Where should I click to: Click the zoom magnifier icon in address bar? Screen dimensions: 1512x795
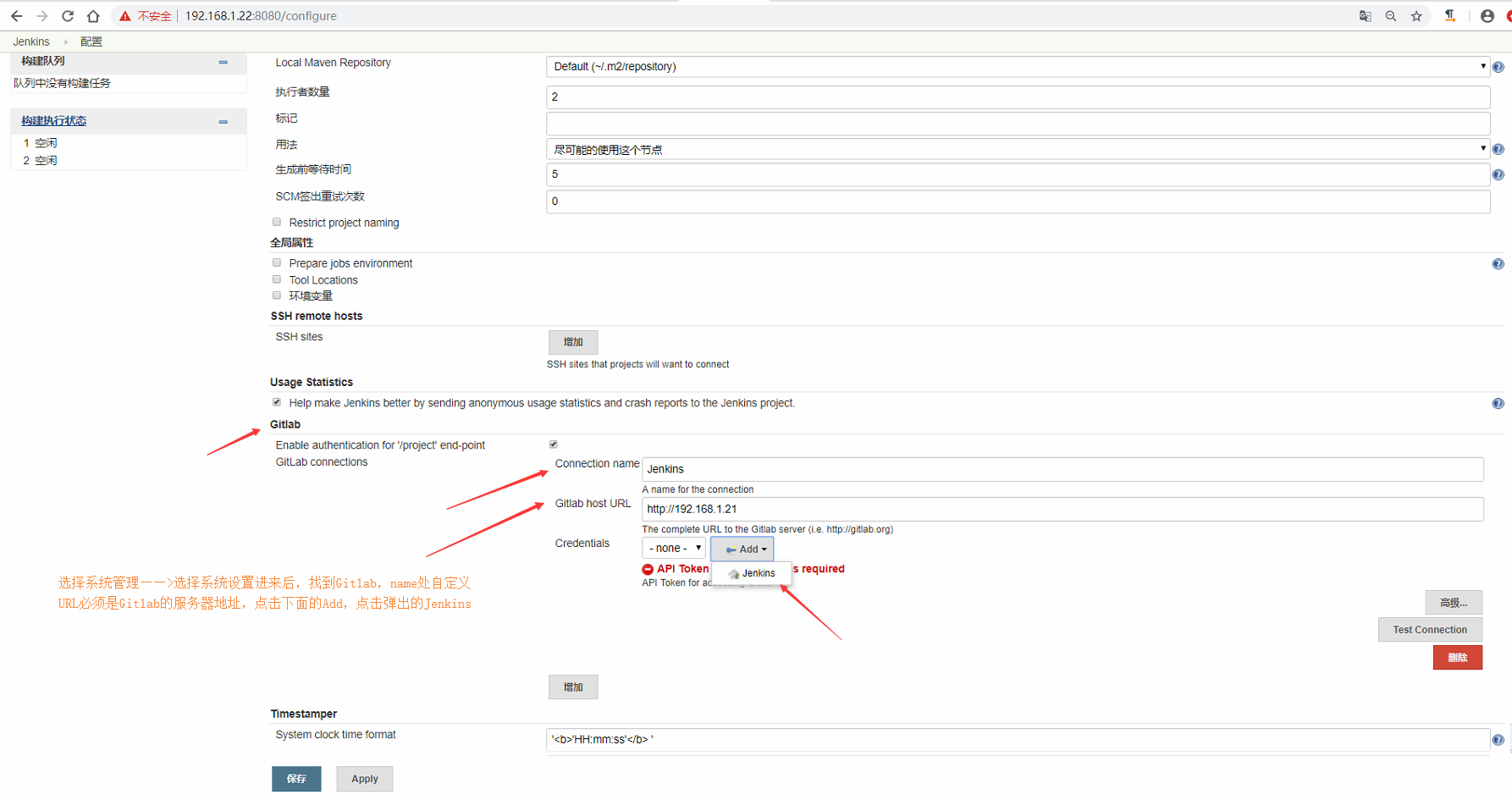tap(1390, 16)
